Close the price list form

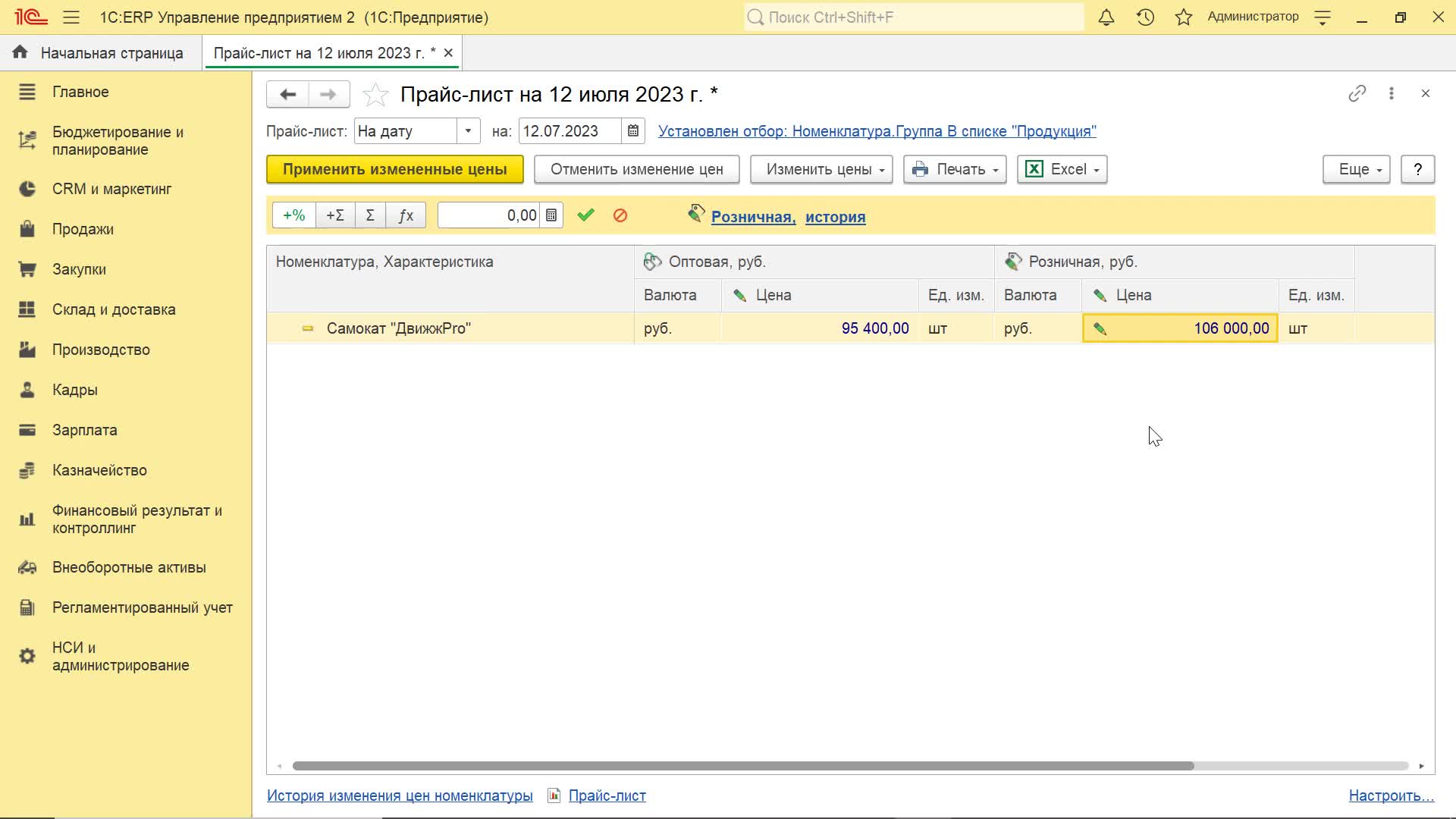[1426, 93]
